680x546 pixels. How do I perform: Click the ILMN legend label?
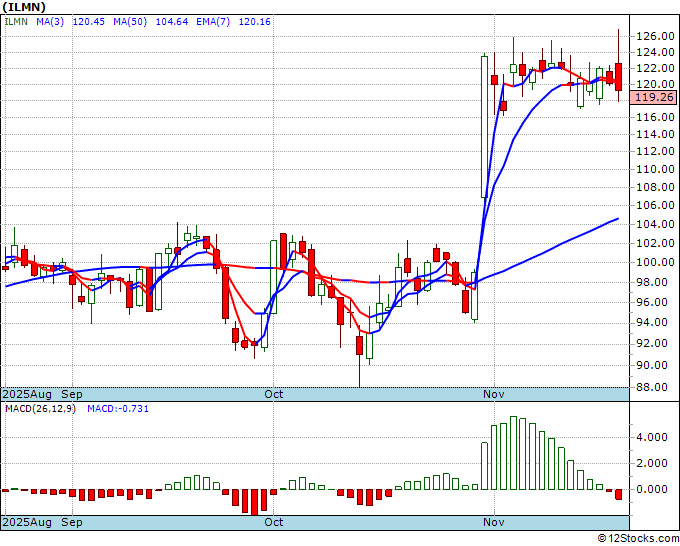coord(16,22)
